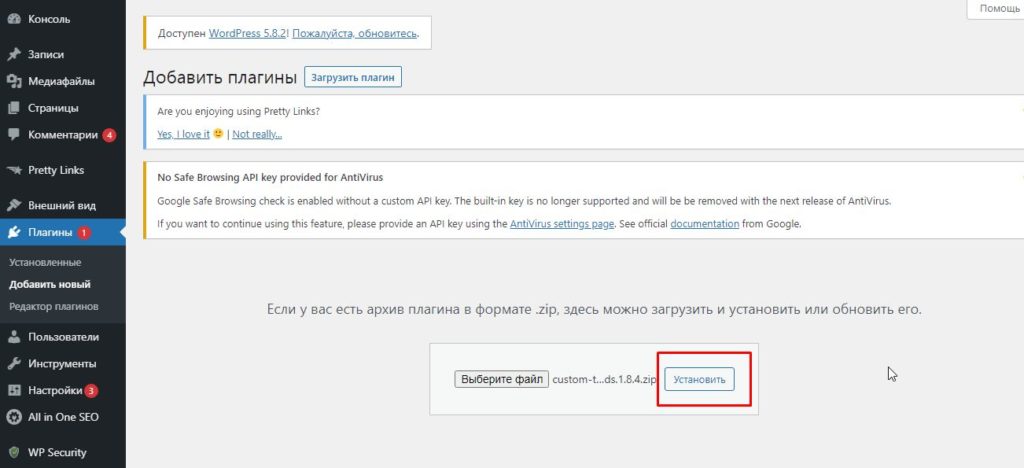Click the Консоль dashboard icon
The image size is (1024, 468).
pos(14,19)
